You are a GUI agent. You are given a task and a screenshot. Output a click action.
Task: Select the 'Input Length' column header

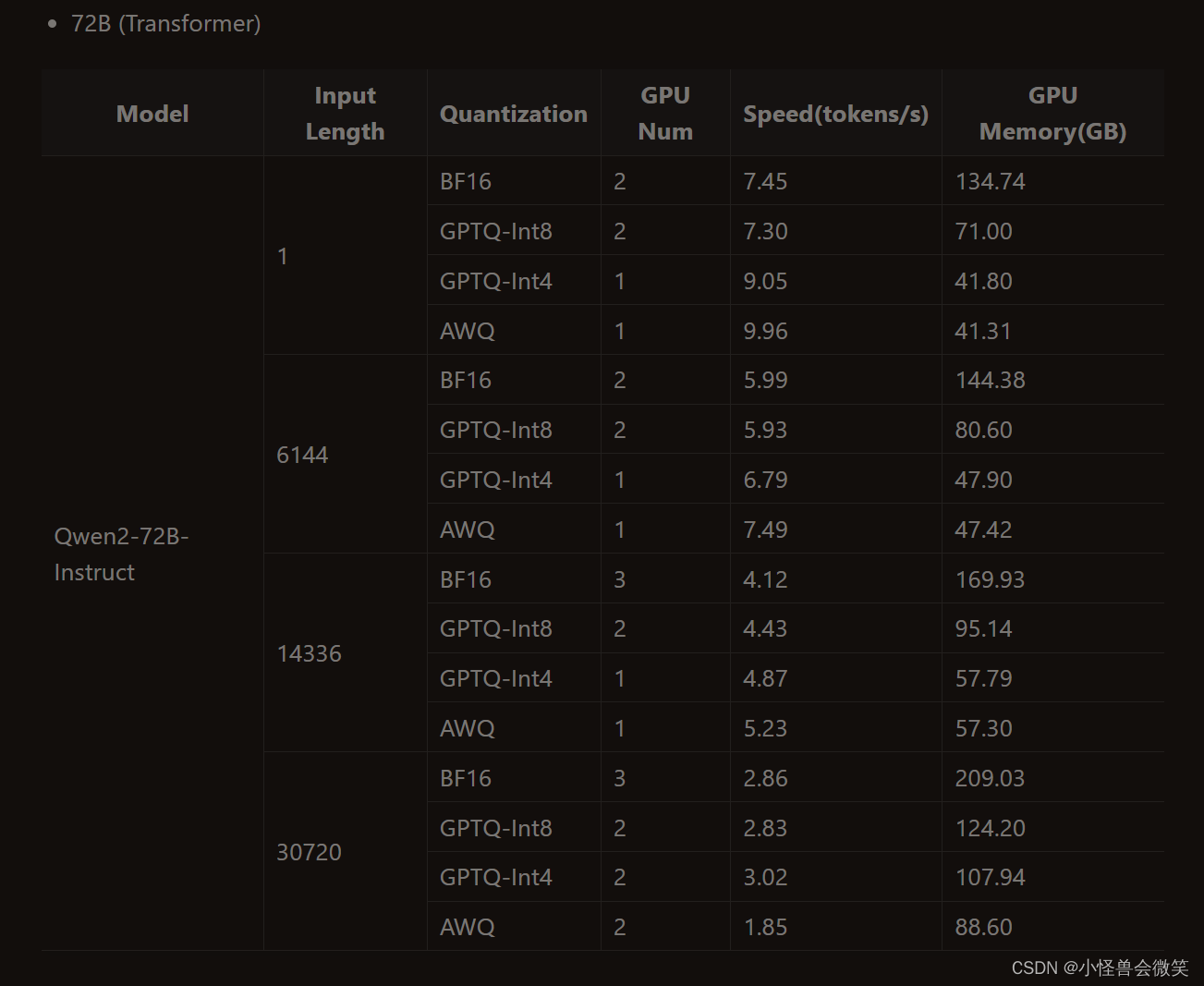point(345,114)
